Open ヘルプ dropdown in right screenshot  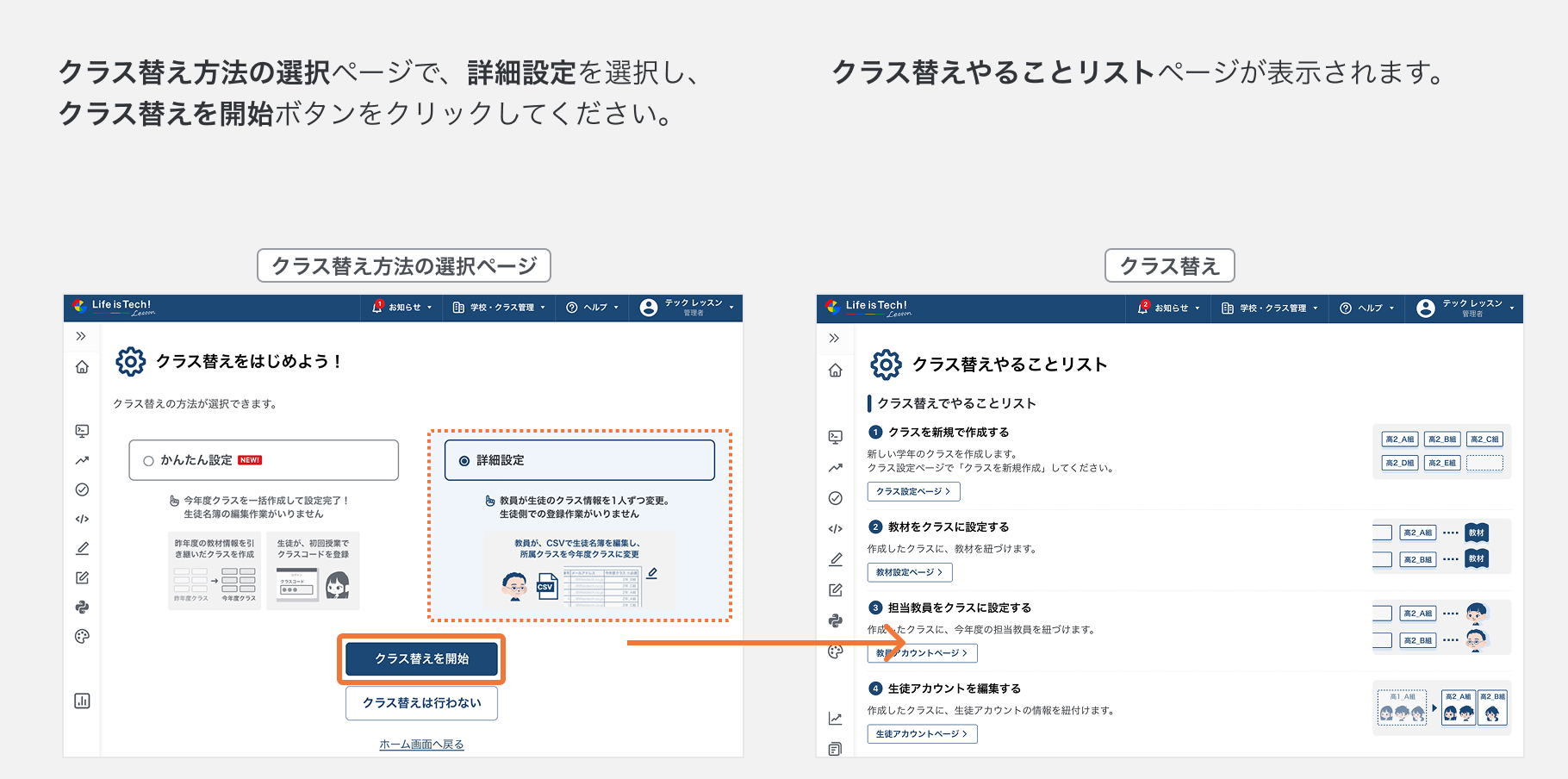click(1367, 308)
